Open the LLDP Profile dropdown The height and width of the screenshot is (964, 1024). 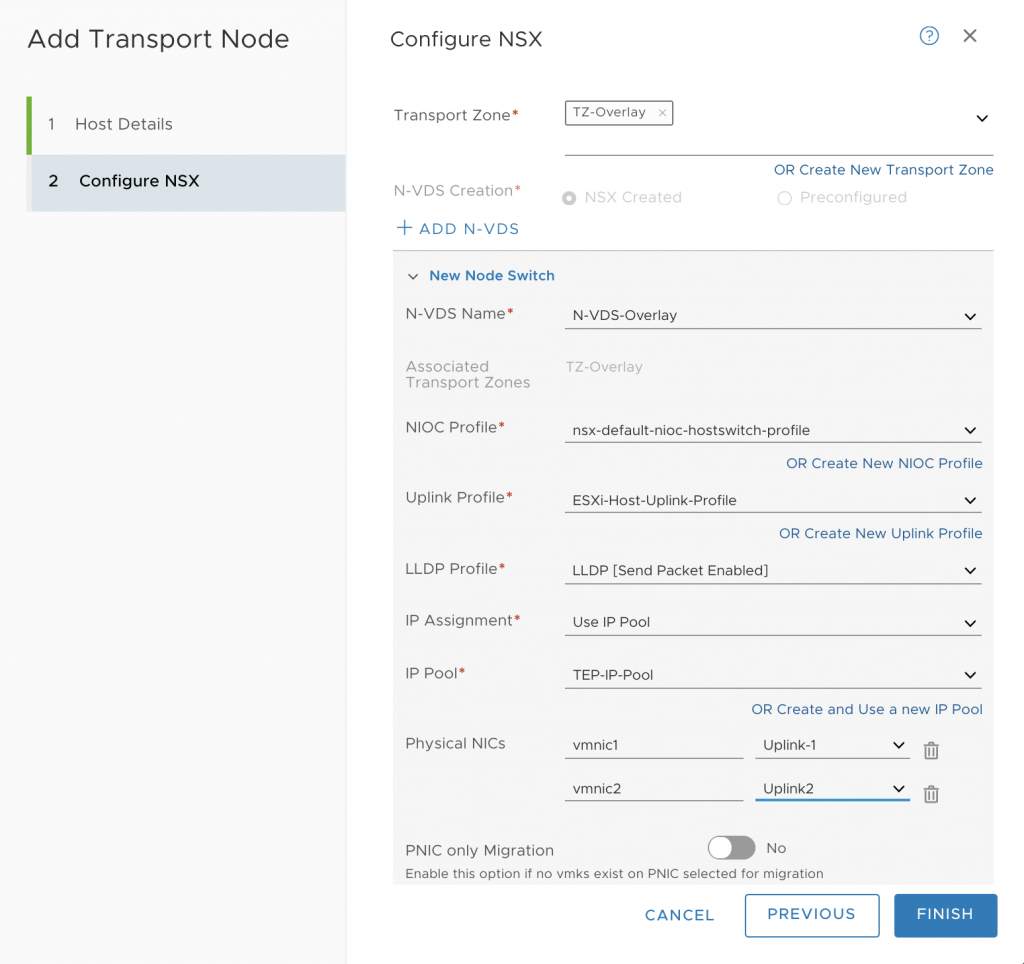pyautogui.click(x=773, y=571)
